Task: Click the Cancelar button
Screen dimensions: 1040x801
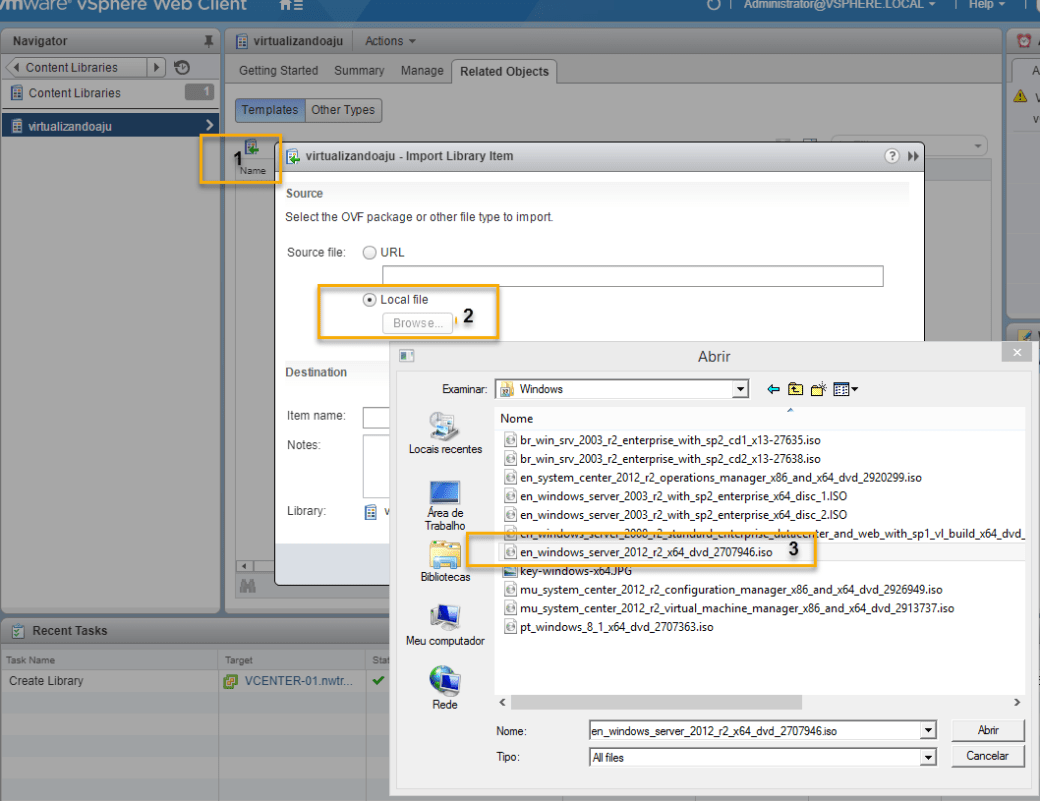Action: (x=987, y=756)
